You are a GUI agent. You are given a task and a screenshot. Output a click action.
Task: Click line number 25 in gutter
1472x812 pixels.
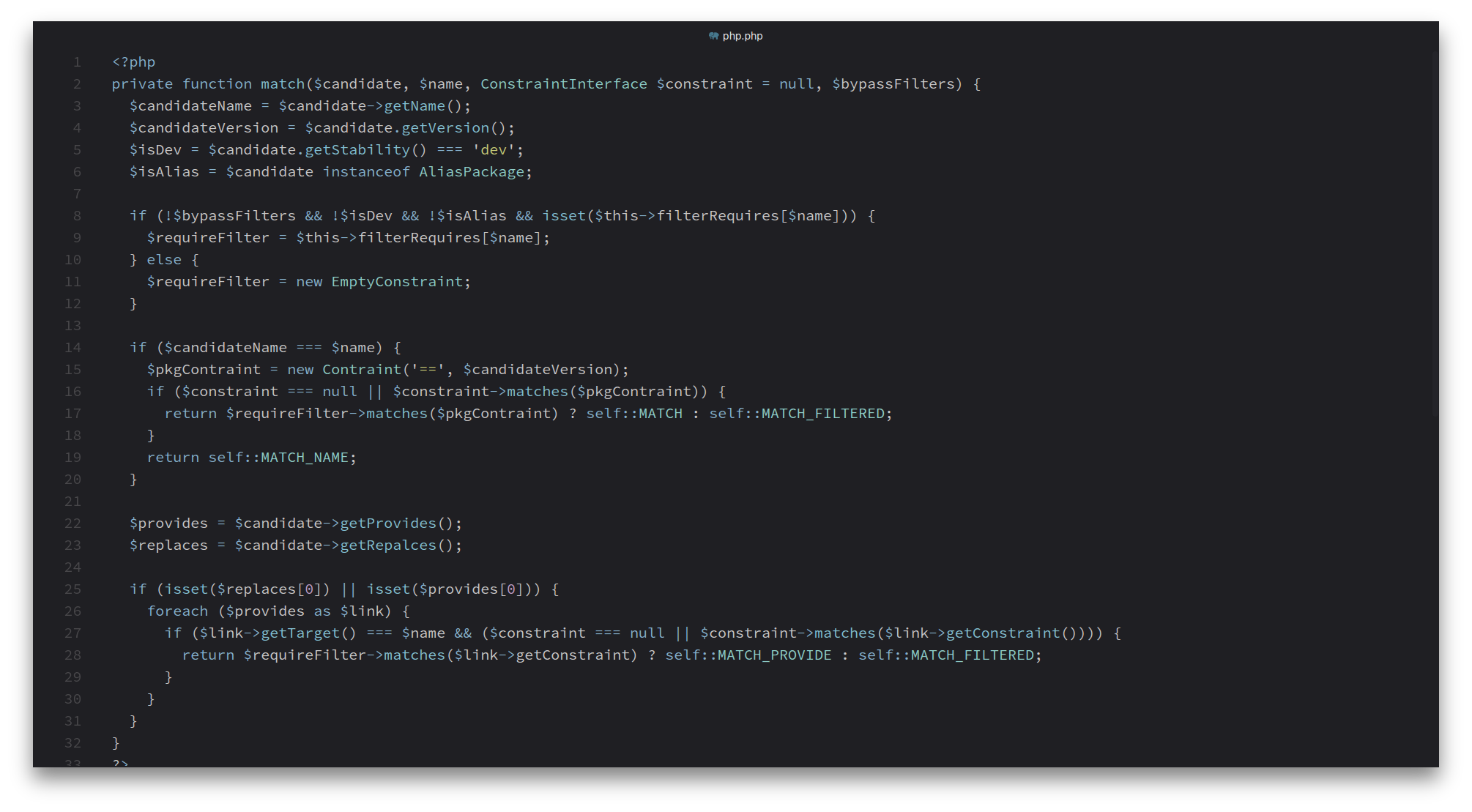(73, 589)
